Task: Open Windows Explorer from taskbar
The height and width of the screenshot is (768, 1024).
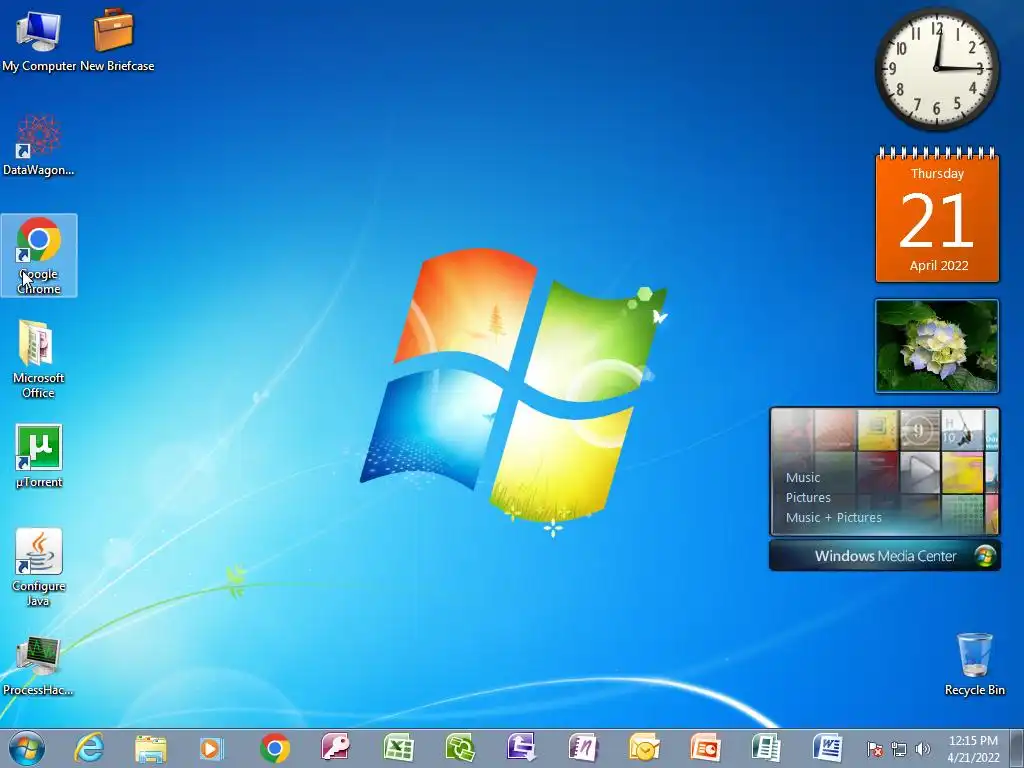Action: [x=151, y=748]
